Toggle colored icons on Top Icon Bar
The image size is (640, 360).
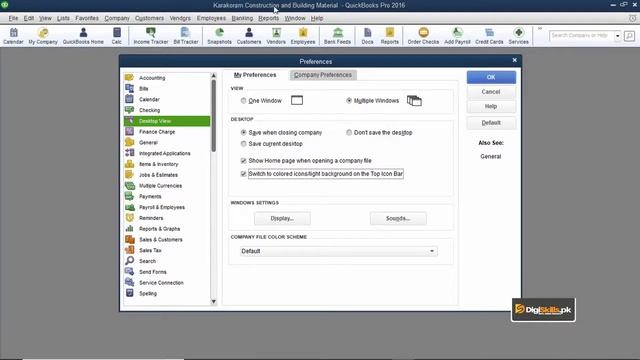pos(244,174)
